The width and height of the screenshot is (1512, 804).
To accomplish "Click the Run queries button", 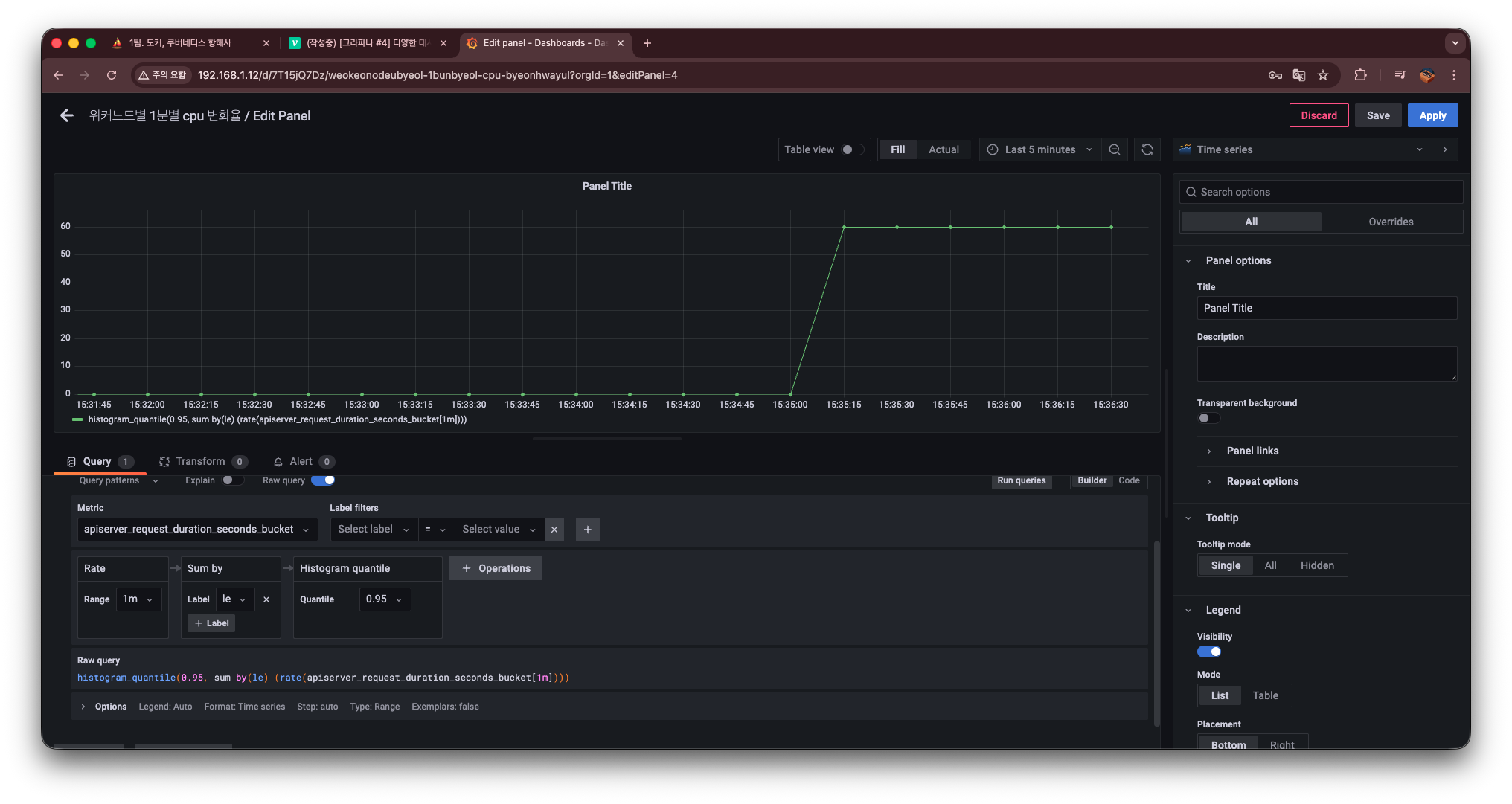I will point(1021,480).
